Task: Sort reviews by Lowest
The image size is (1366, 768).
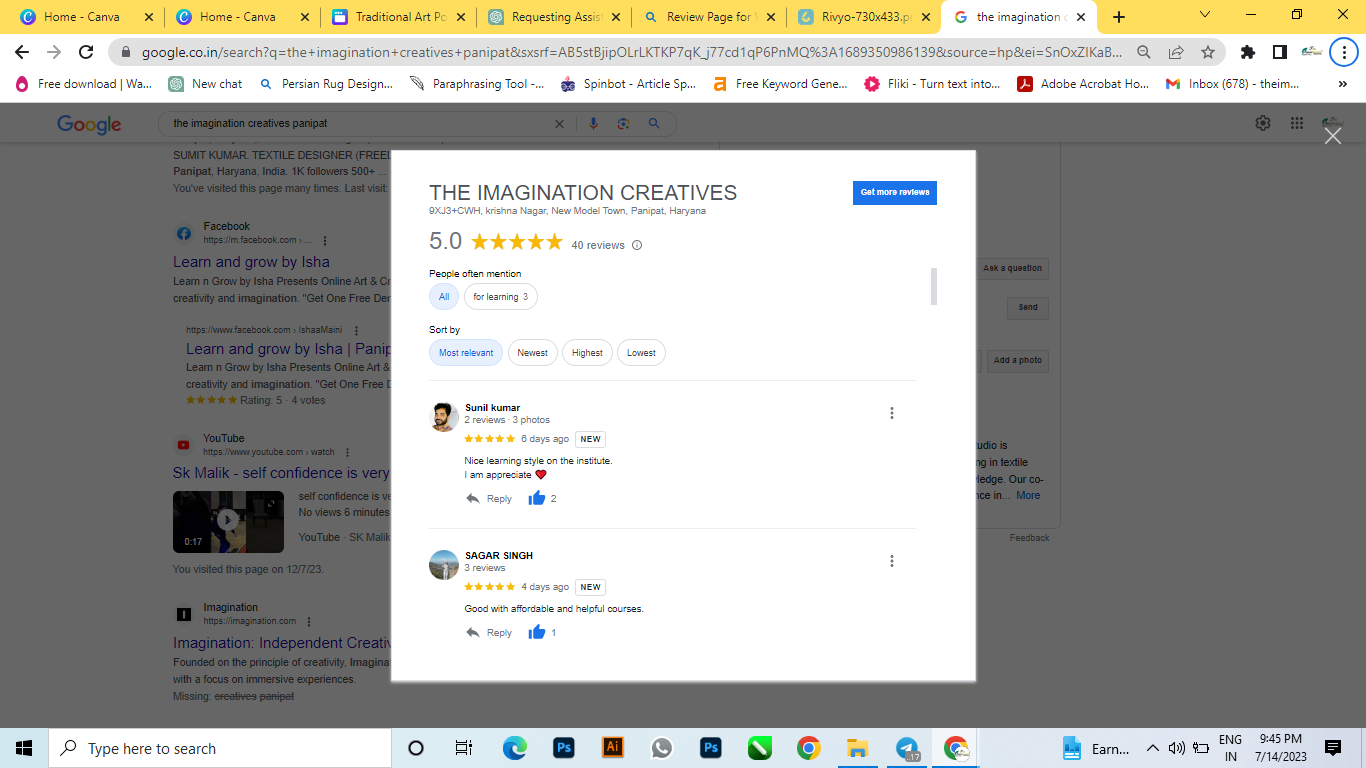Action: [x=642, y=353]
